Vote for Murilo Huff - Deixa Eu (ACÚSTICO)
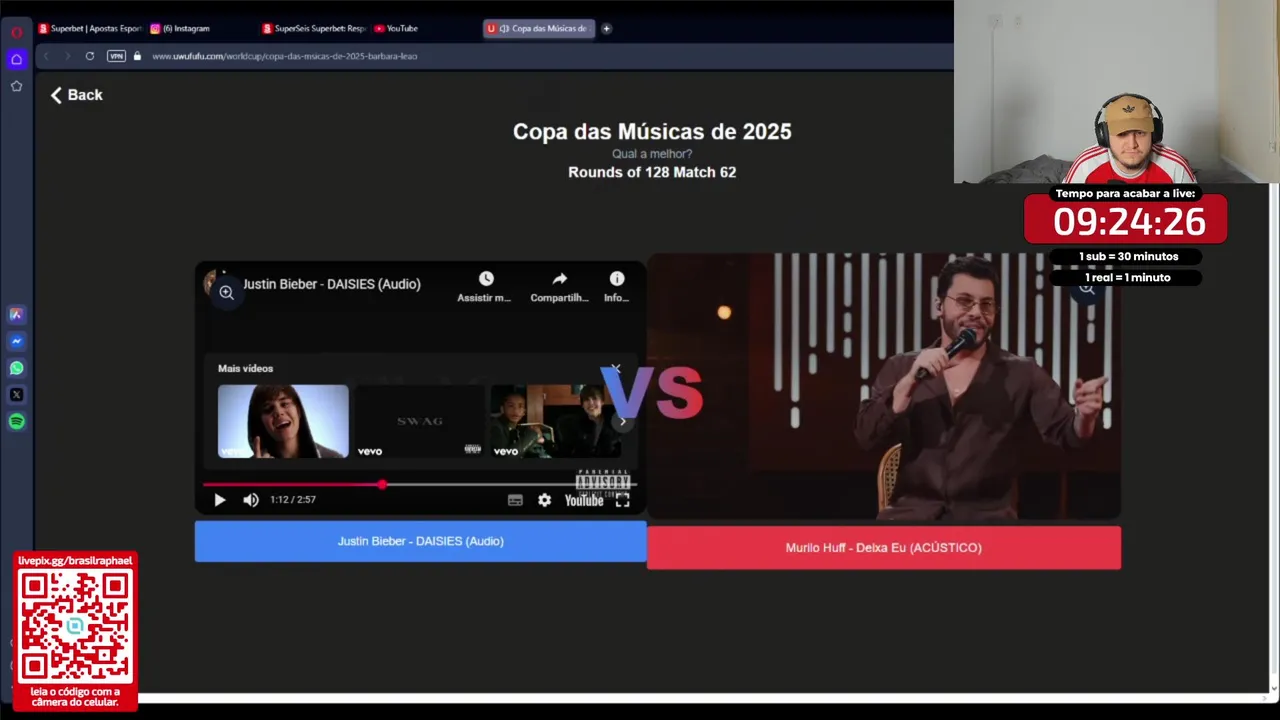 pos(884,548)
